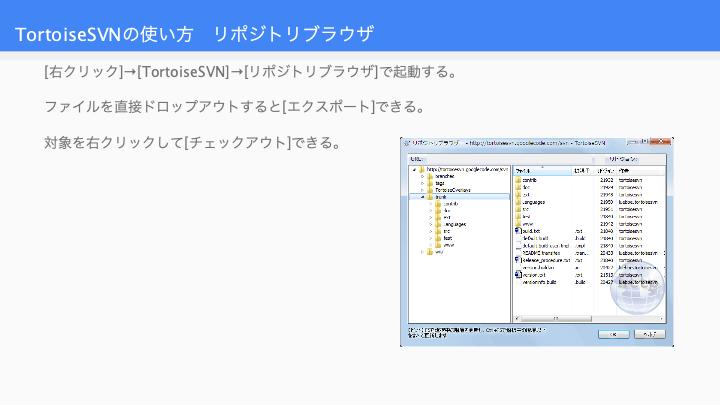Select the TortoiseOverlays folder in the tree
720x405 pixels.
452,190
